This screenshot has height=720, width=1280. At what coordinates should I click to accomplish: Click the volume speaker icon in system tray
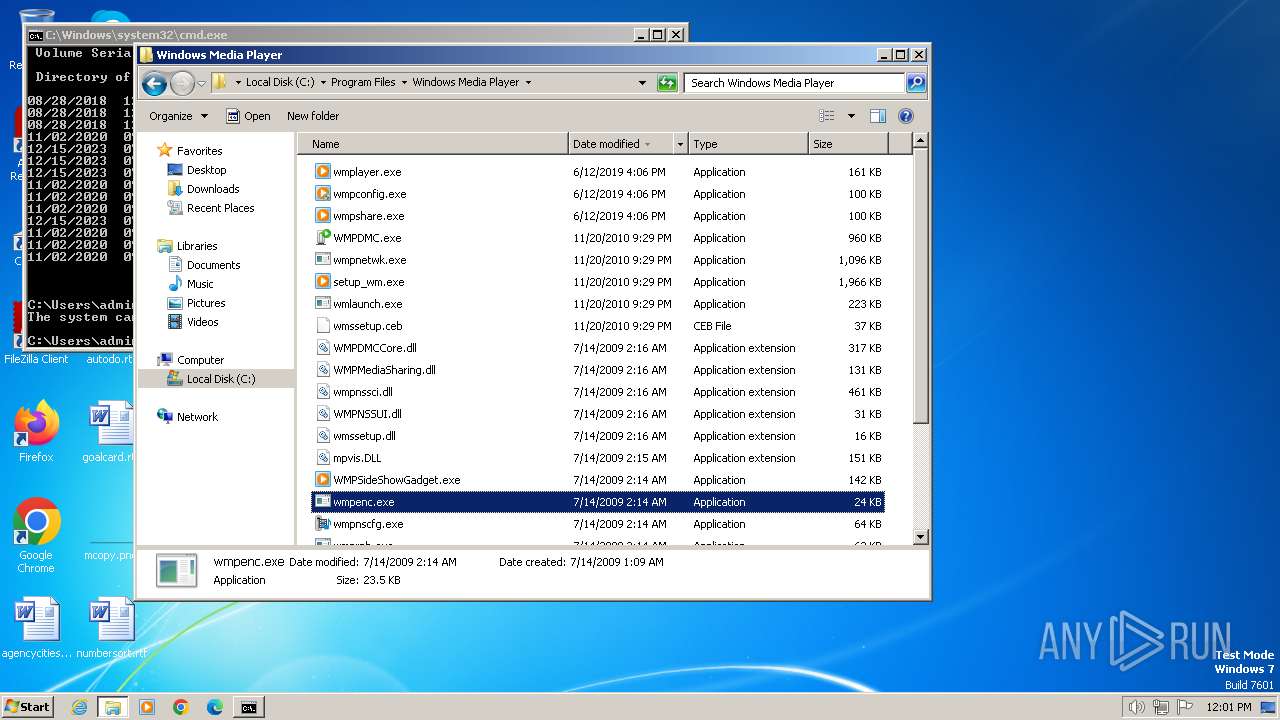click(x=1137, y=707)
